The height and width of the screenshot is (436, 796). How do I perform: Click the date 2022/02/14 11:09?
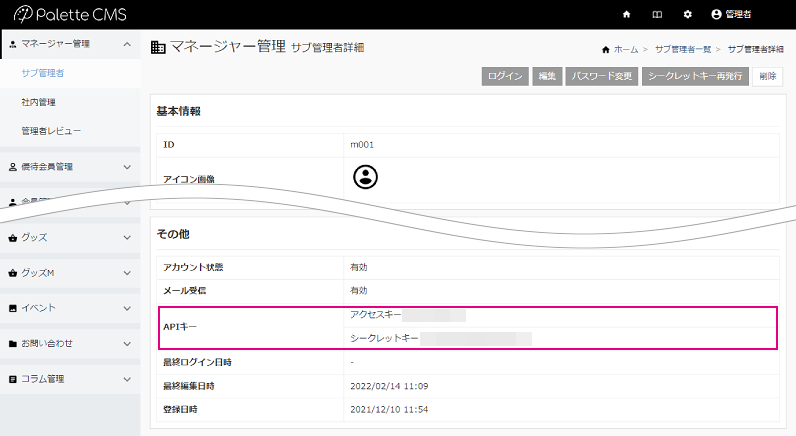(x=389, y=386)
